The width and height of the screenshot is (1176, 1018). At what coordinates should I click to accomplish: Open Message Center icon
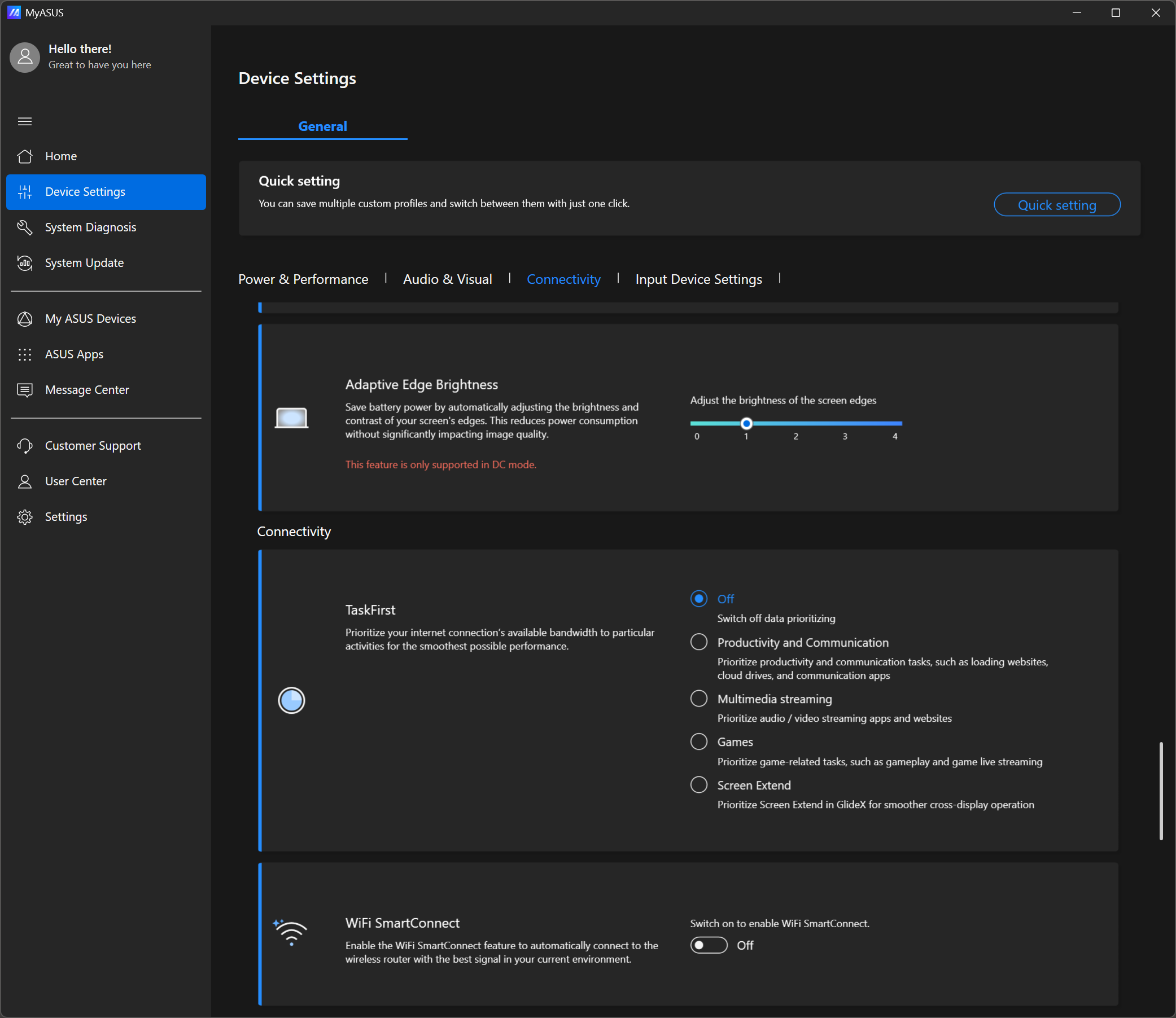24,390
